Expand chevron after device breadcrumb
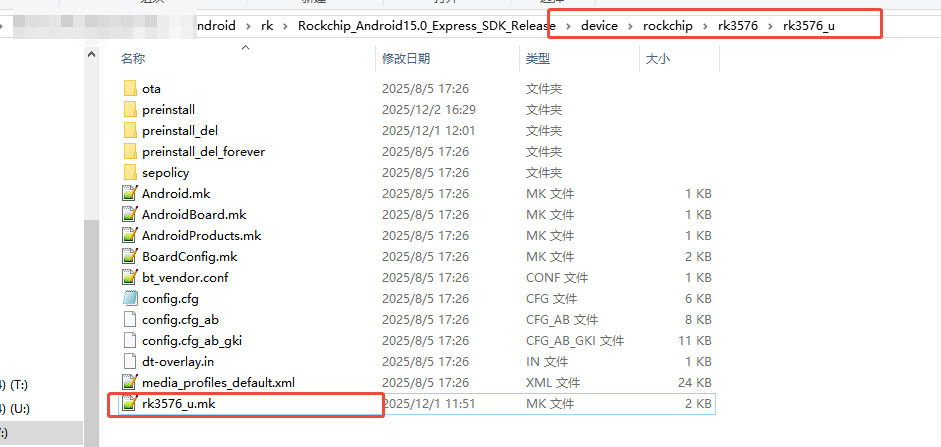The image size is (941, 447). point(631,26)
